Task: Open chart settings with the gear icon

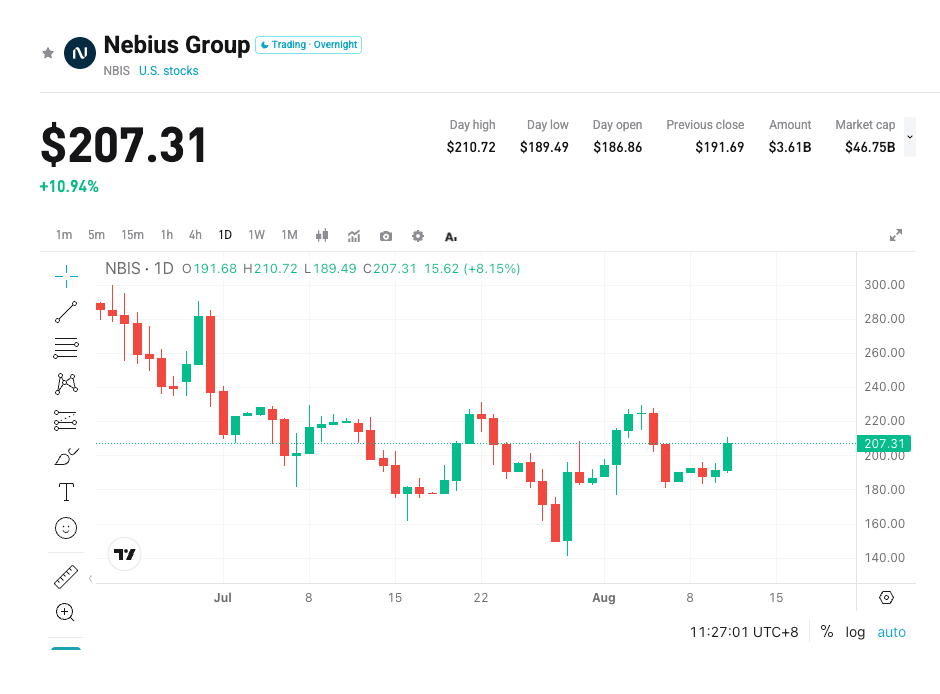Action: [418, 236]
